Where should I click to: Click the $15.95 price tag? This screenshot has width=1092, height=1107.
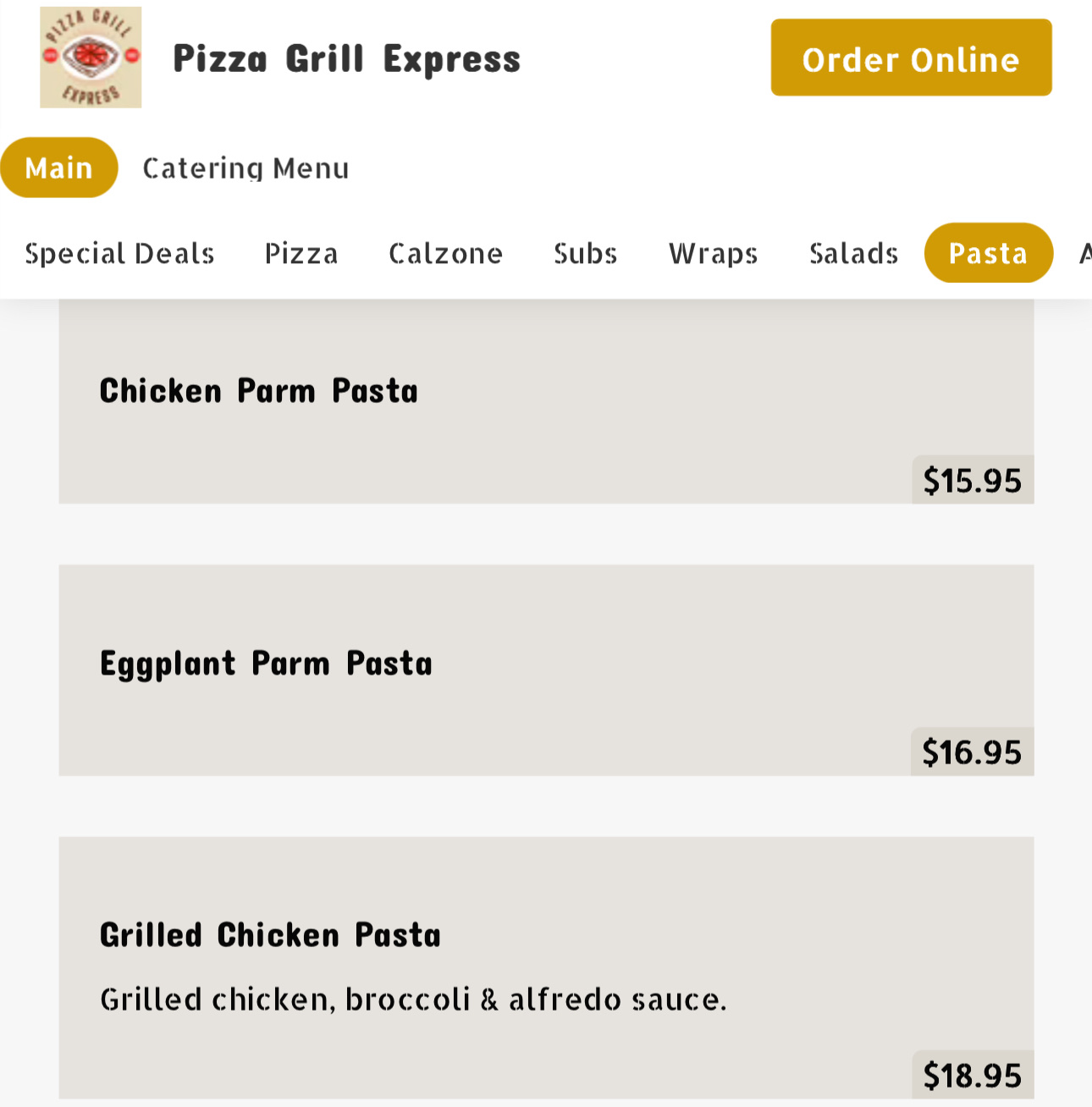point(972,480)
